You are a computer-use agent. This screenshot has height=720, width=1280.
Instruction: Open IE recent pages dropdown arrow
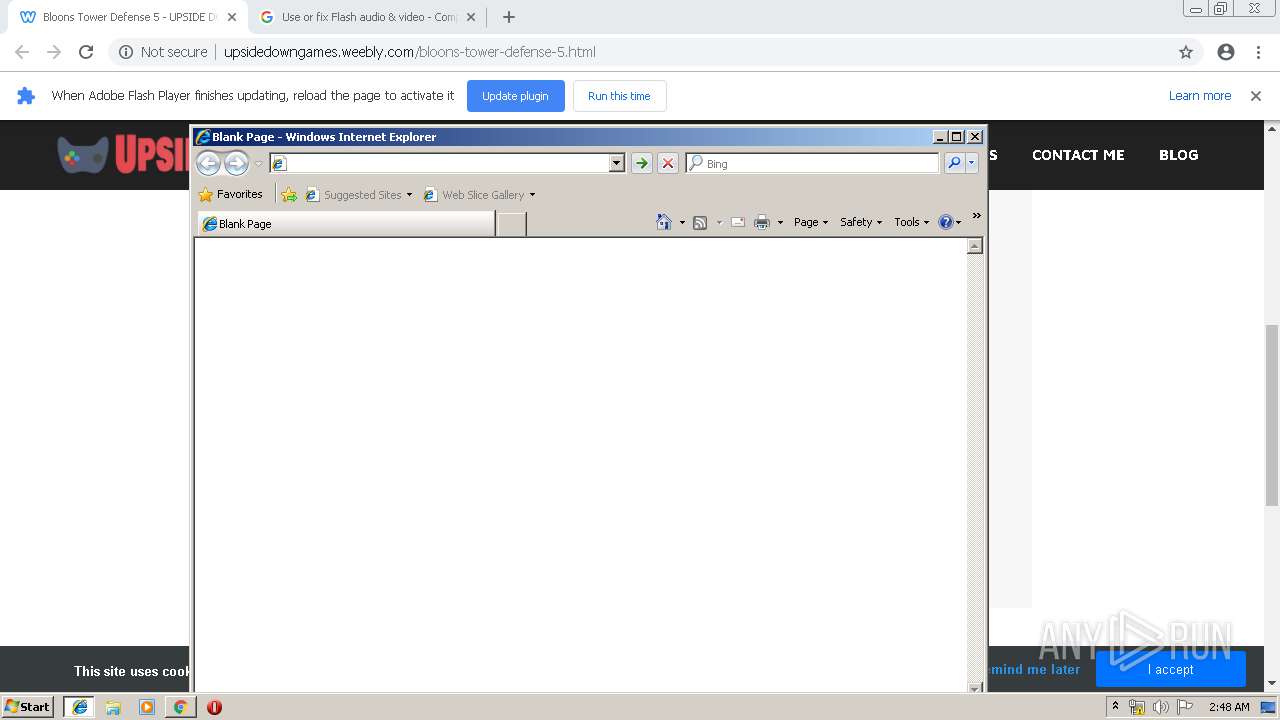(x=258, y=164)
